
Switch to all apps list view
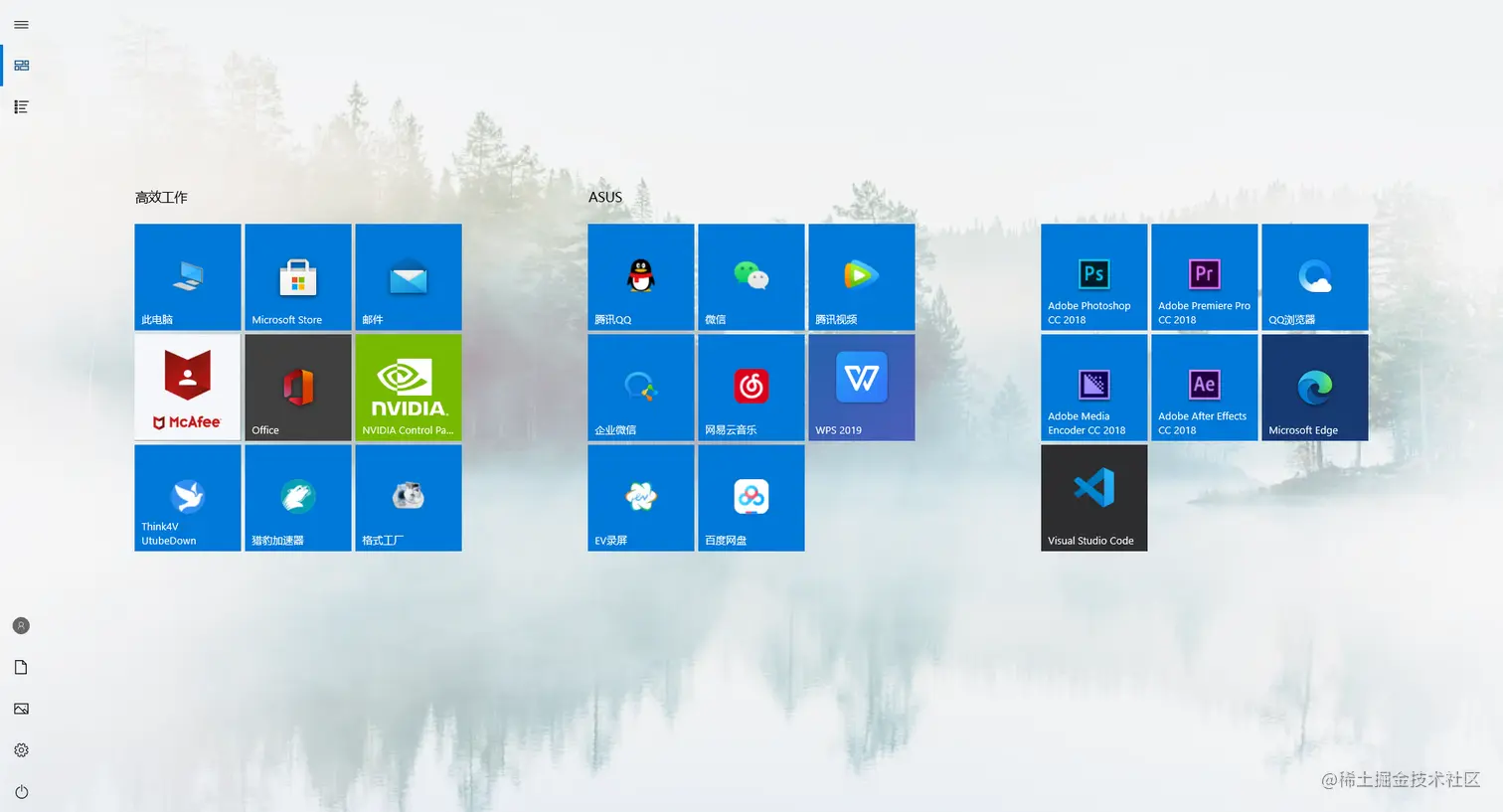click(21, 106)
